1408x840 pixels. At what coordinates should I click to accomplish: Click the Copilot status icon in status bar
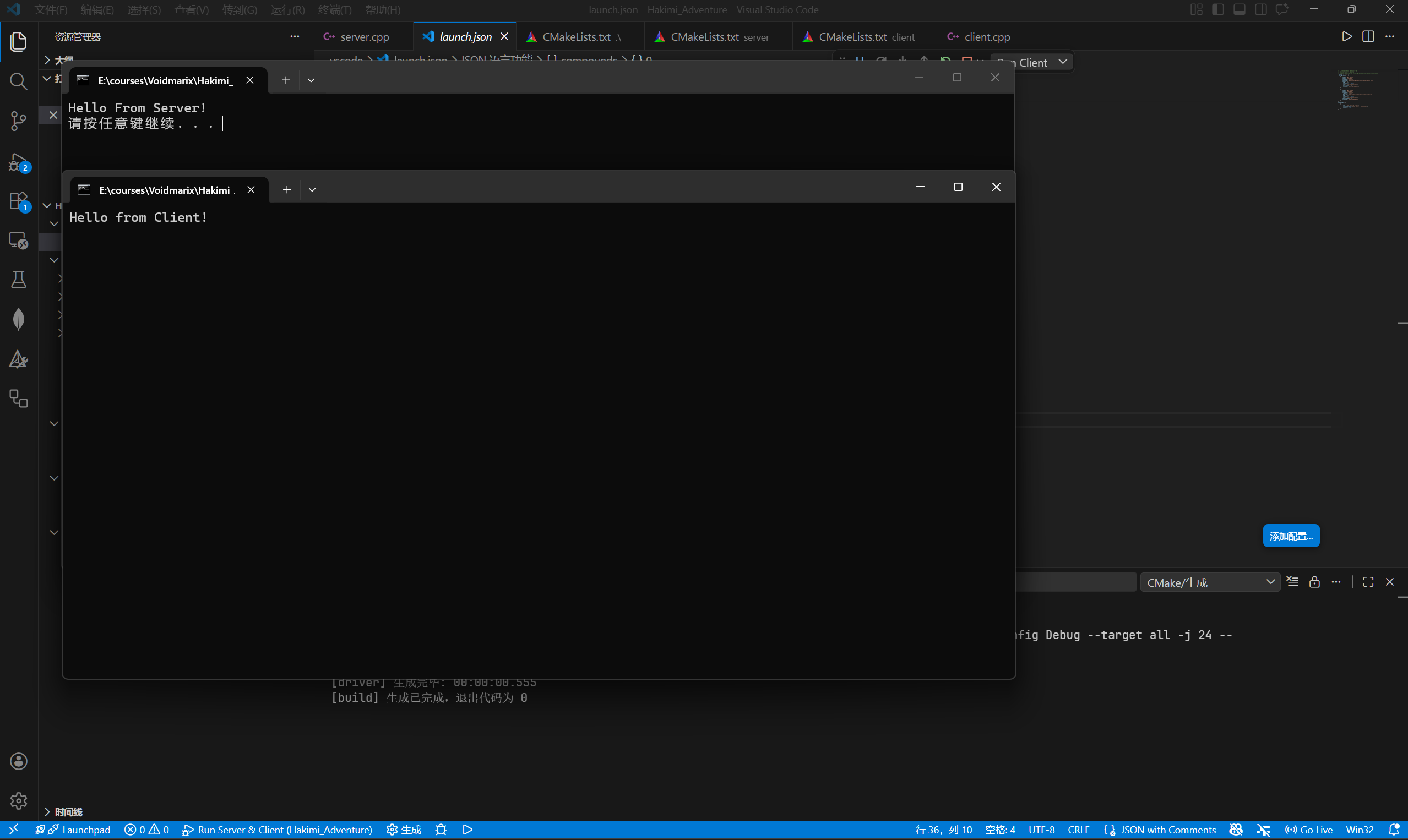click(x=1236, y=830)
